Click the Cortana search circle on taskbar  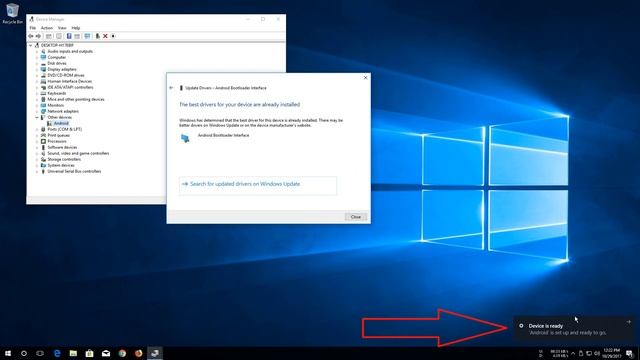(24, 353)
